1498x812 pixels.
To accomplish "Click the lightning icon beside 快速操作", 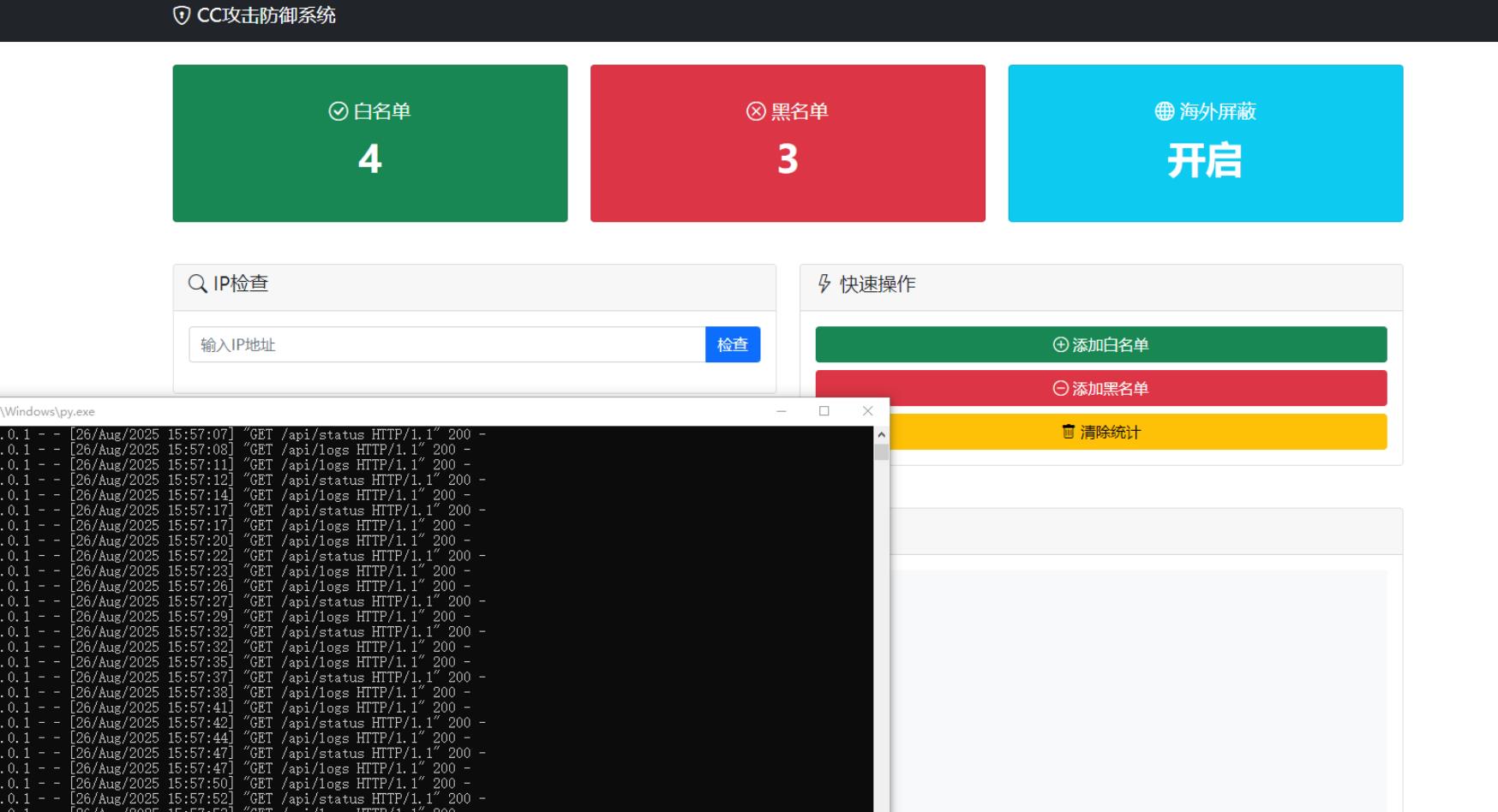I will 824,284.
